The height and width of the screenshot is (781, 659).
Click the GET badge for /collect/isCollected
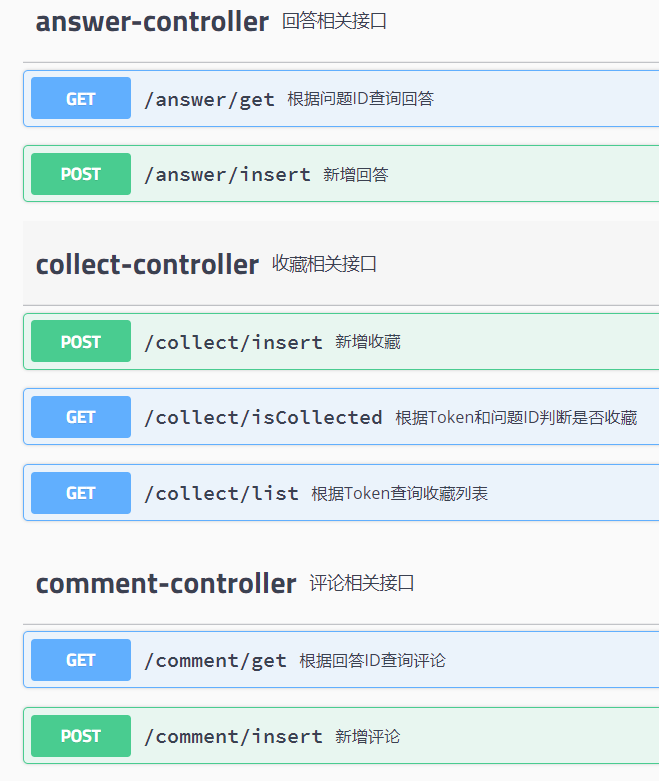pos(81,417)
